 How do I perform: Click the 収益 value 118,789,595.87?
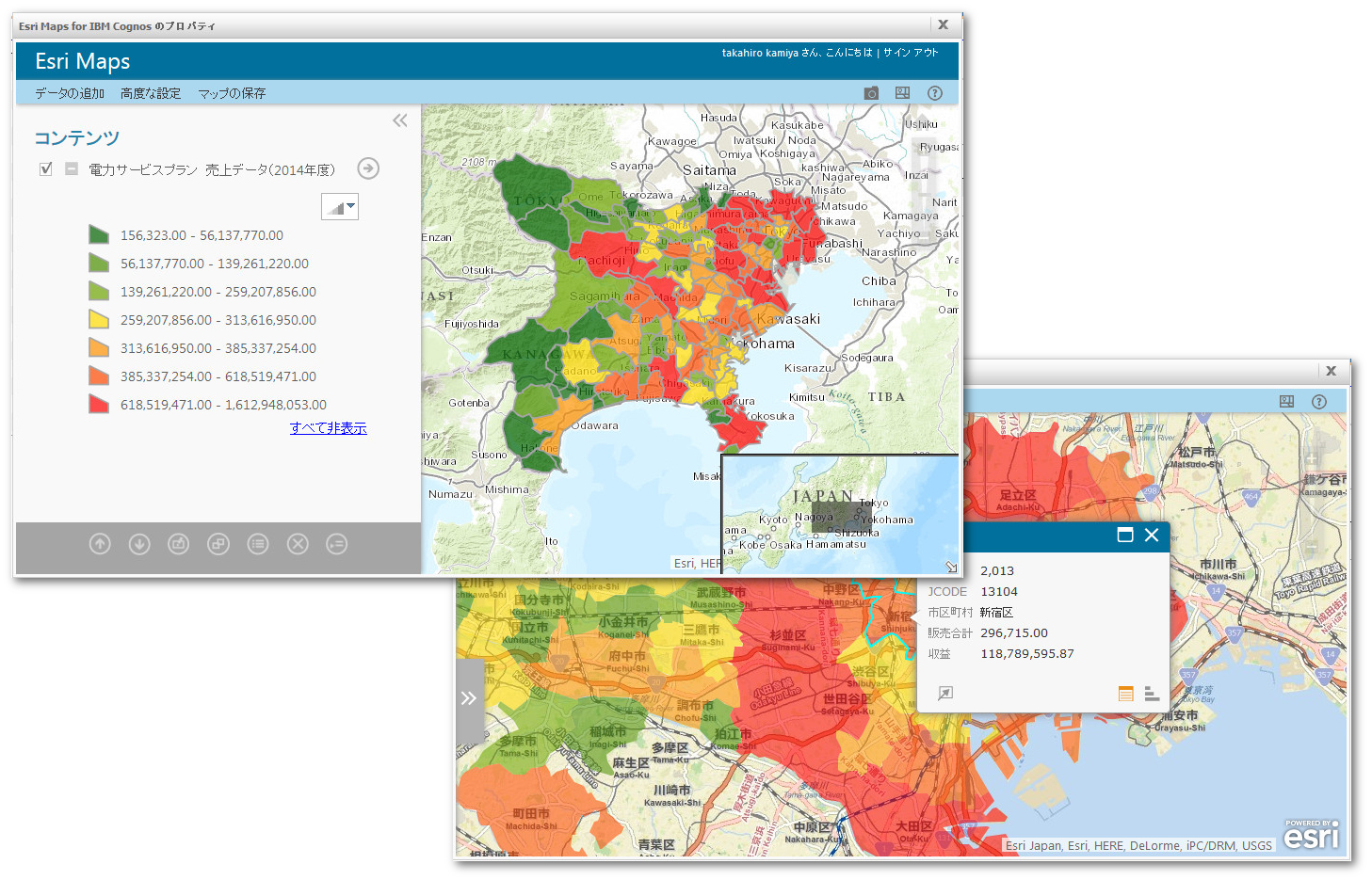click(1027, 654)
